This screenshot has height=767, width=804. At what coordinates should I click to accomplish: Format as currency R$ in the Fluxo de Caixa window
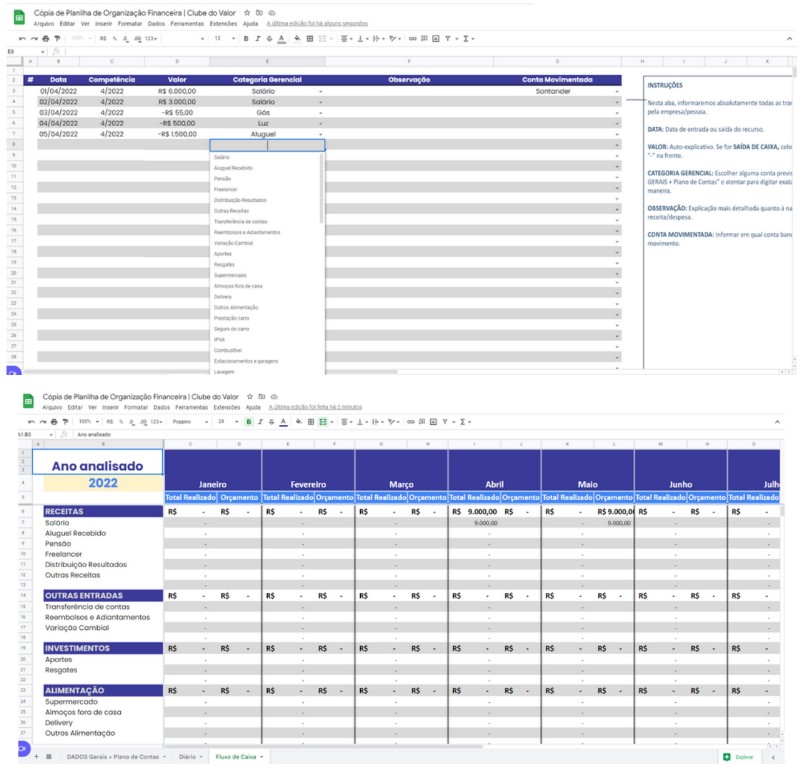110,422
